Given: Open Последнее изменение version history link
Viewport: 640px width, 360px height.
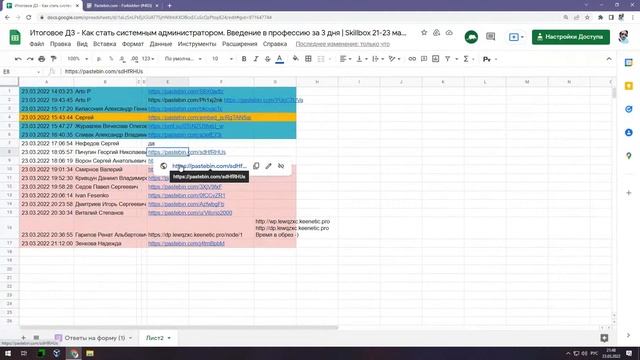Looking at the screenshot, I should point(342,44).
